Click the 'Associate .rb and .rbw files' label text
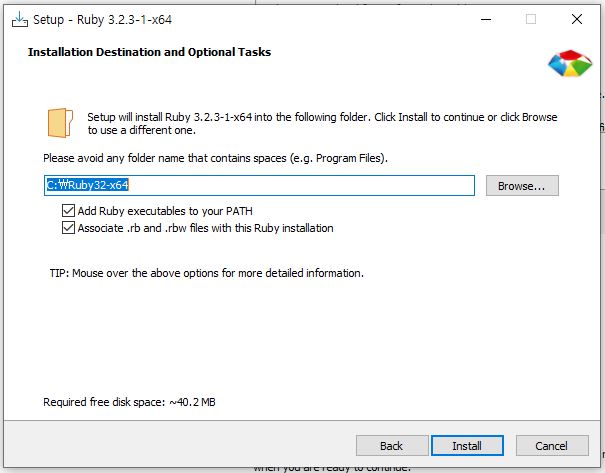605x473 pixels. [x=206, y=228]
